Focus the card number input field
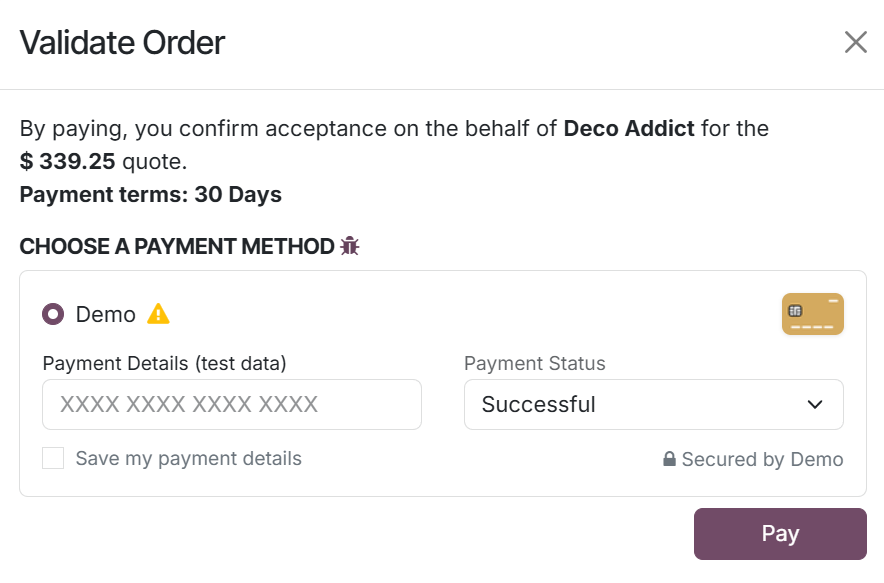Screen dimensions: 884x583 (232, 405)
